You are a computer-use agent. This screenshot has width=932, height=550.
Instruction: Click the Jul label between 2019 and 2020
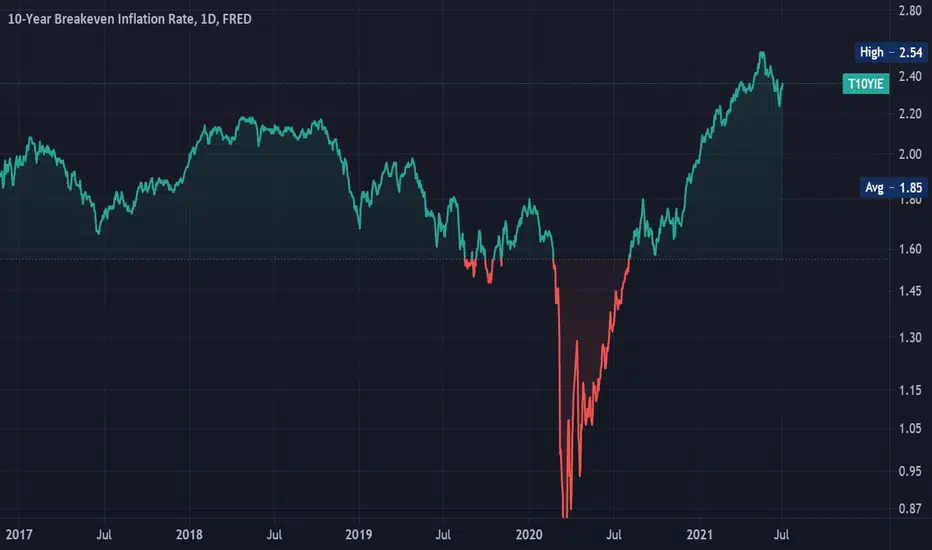tap(443, 535)
